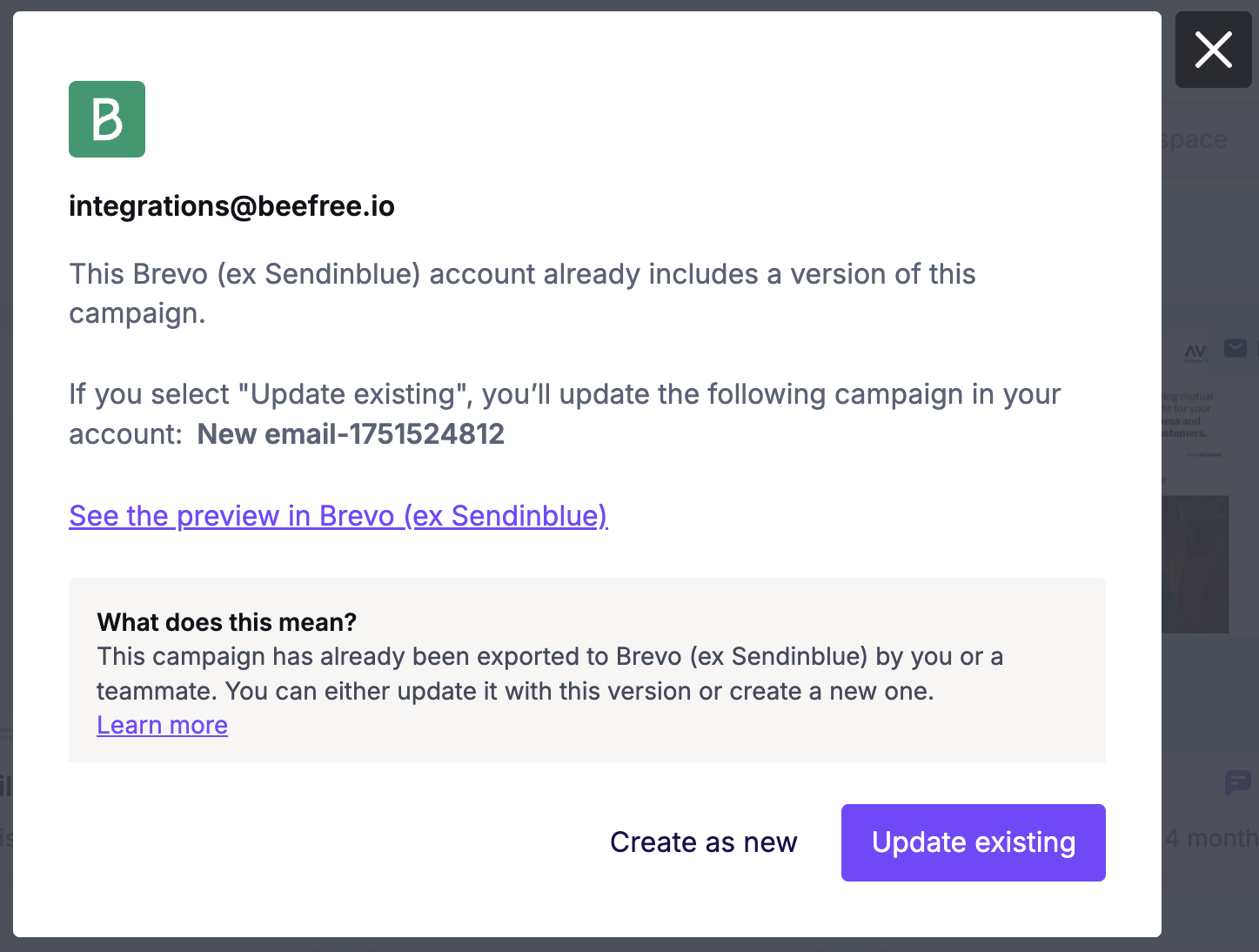Click the integrations@beefree.io account email
Screen dimensions: 1259x952
(x=231, y=206)
